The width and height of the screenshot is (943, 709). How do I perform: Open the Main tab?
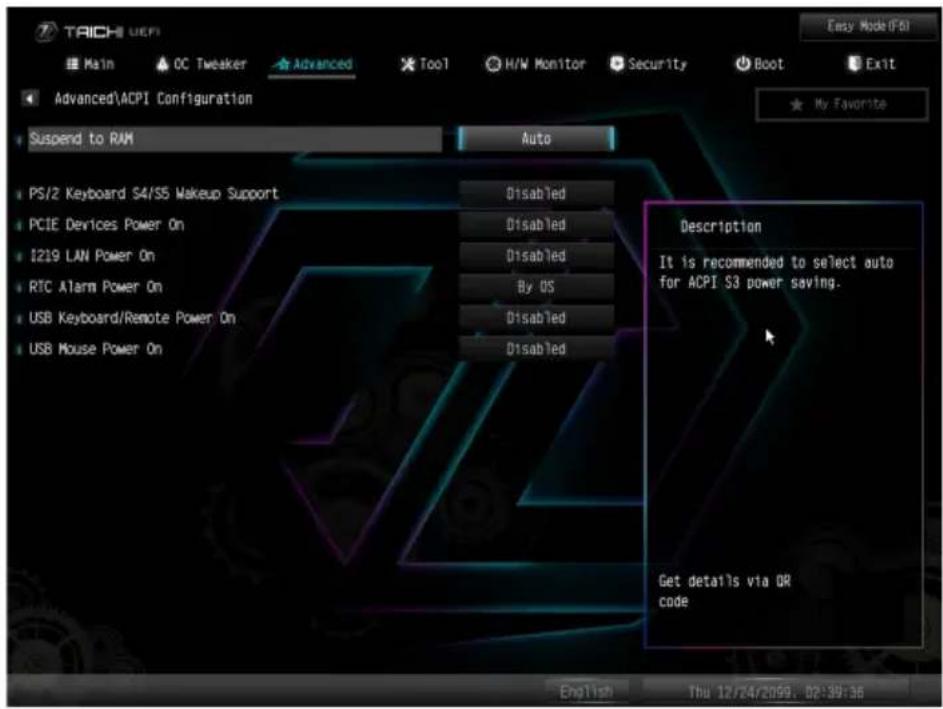[x=90, y=64]
